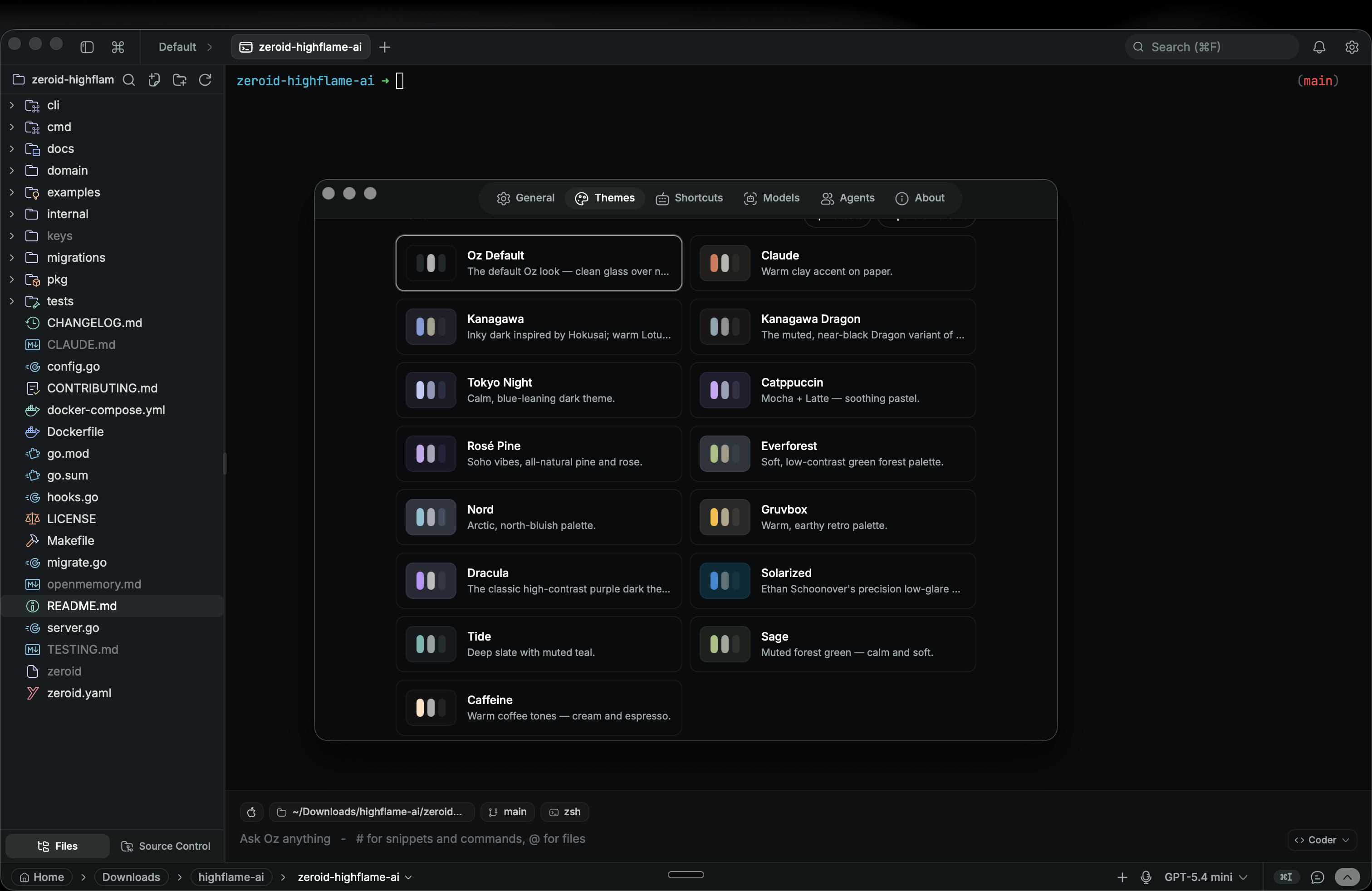This screenshot has width=1372, height=891.
Task: Switch to About settings tab
Action: click(x=920, y=198)
